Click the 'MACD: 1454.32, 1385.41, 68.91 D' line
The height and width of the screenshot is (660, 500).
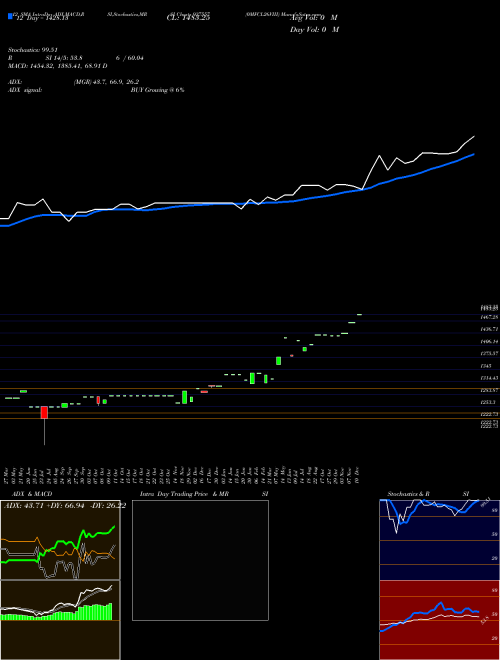(58, 66)
